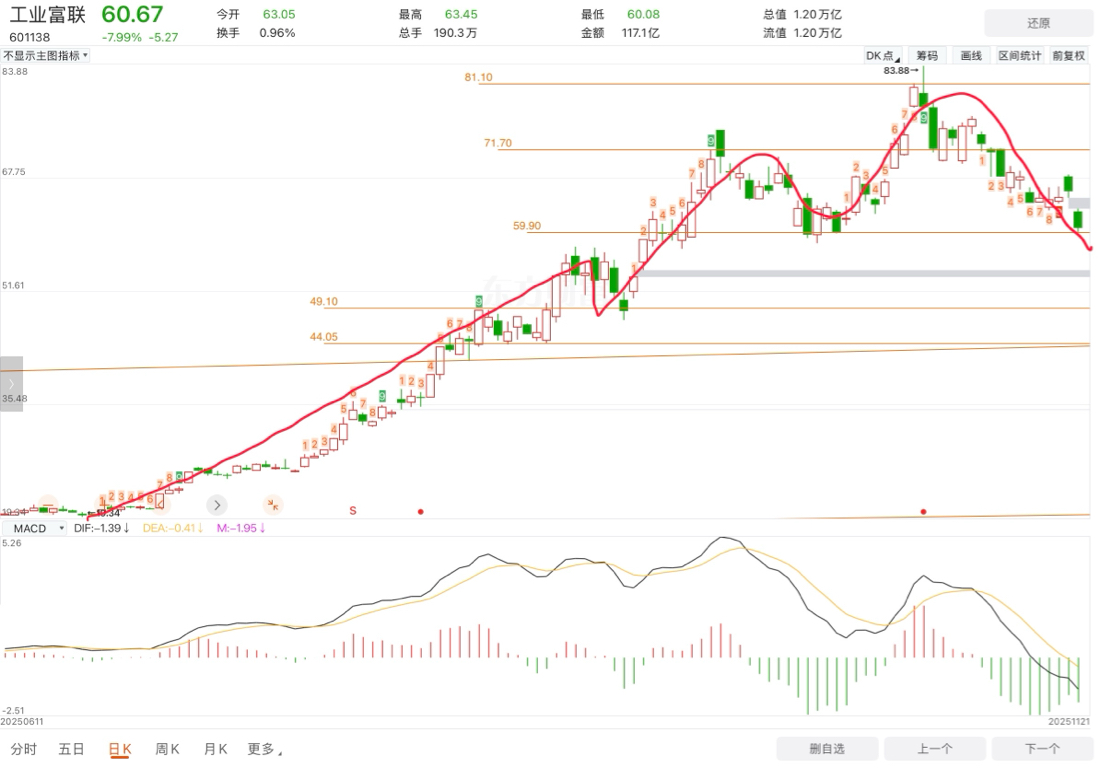
Task: Click the current price 60.67
Action: coord(133,14)
